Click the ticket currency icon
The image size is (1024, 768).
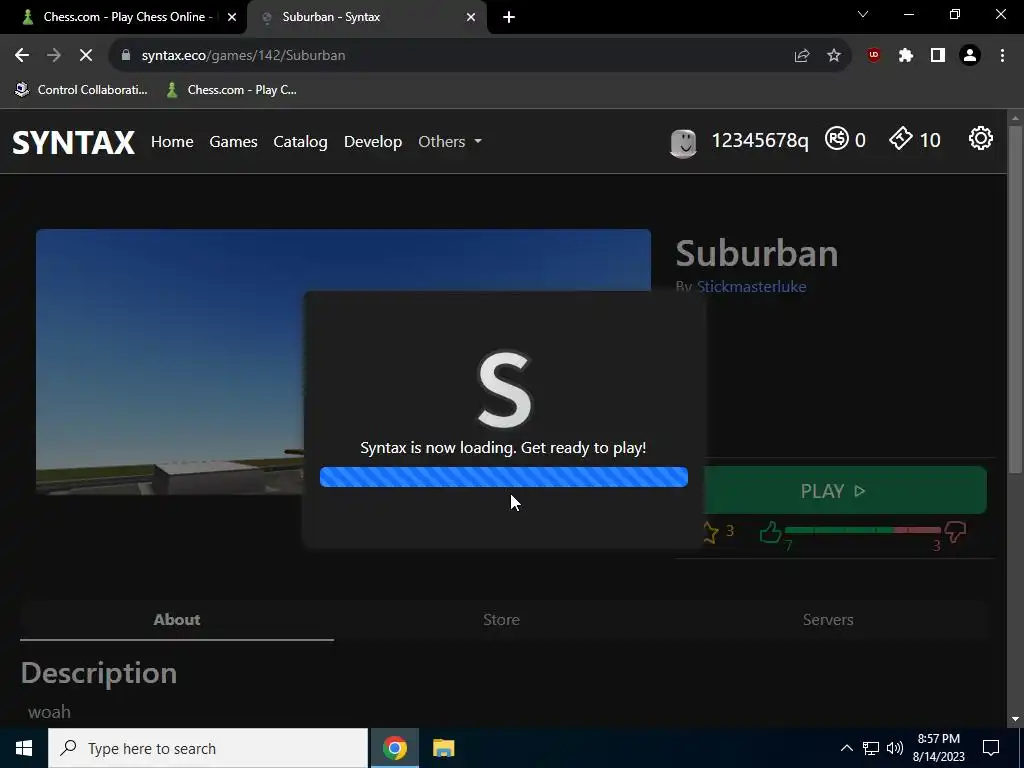click(901, 139)
